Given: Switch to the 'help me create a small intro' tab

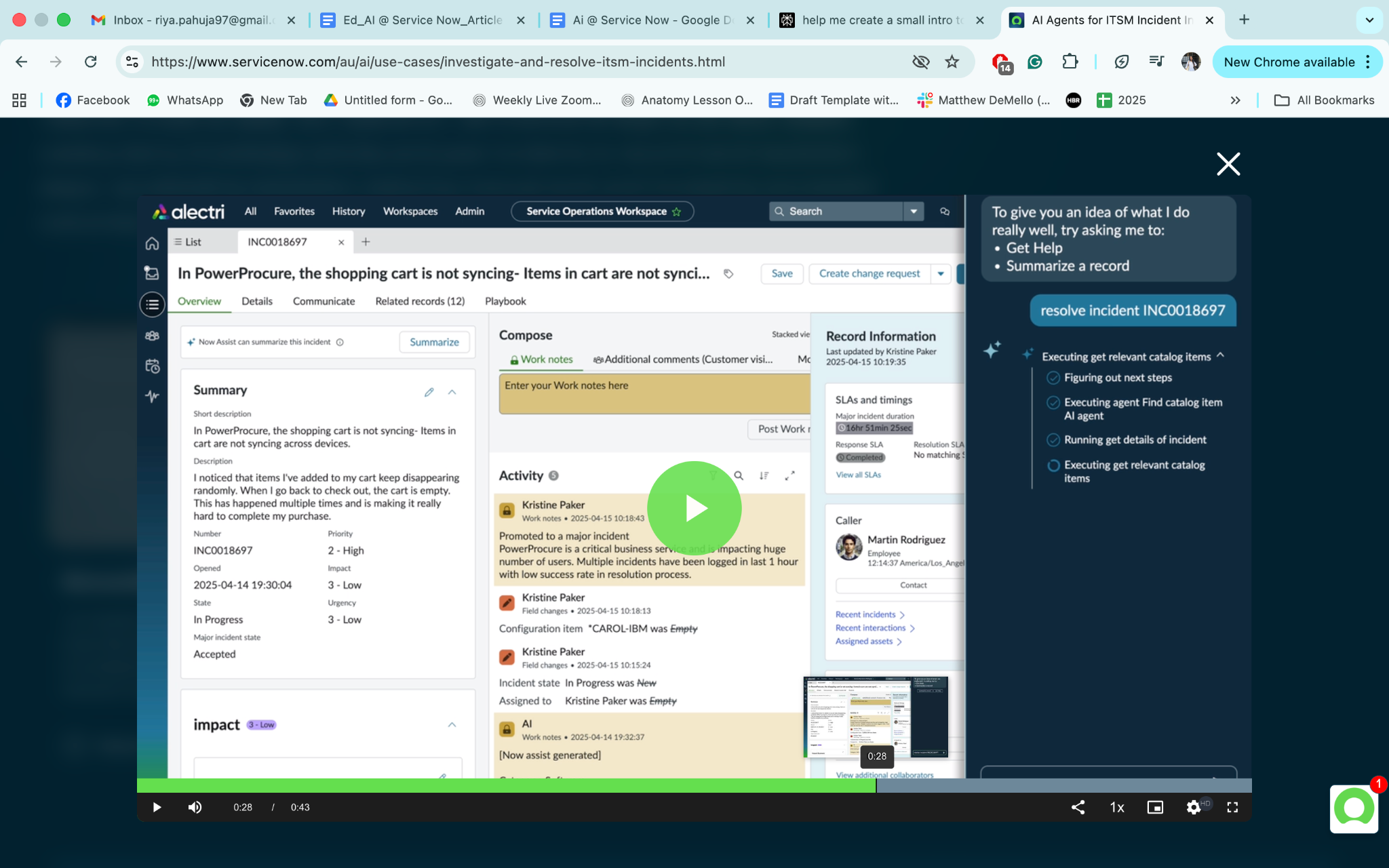Looking at the screenshot, I should point(882,20).
